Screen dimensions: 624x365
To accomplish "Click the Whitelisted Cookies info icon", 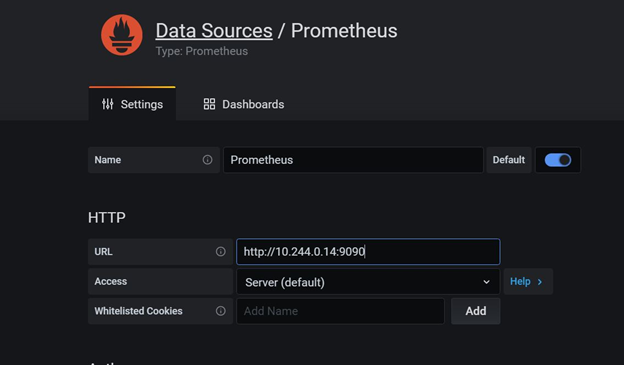I will 220,311.
